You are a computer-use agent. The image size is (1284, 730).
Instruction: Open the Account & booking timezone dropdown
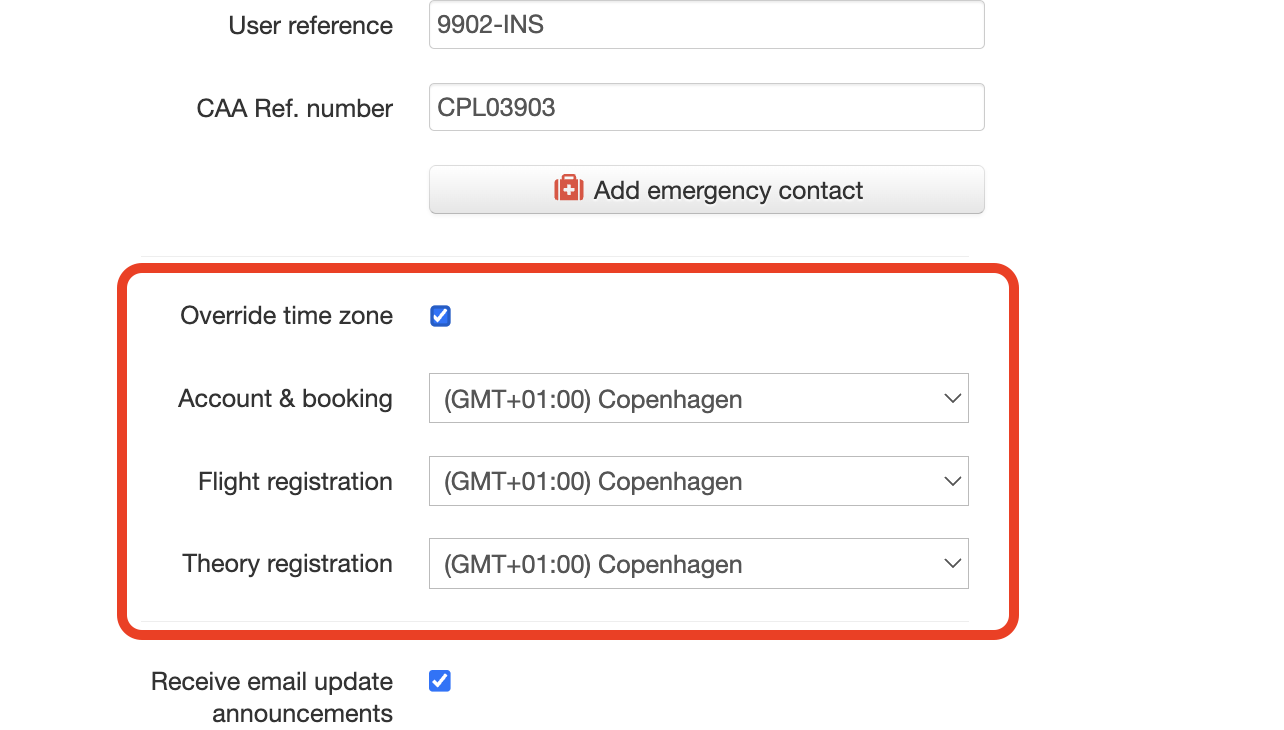pos(698,398)
